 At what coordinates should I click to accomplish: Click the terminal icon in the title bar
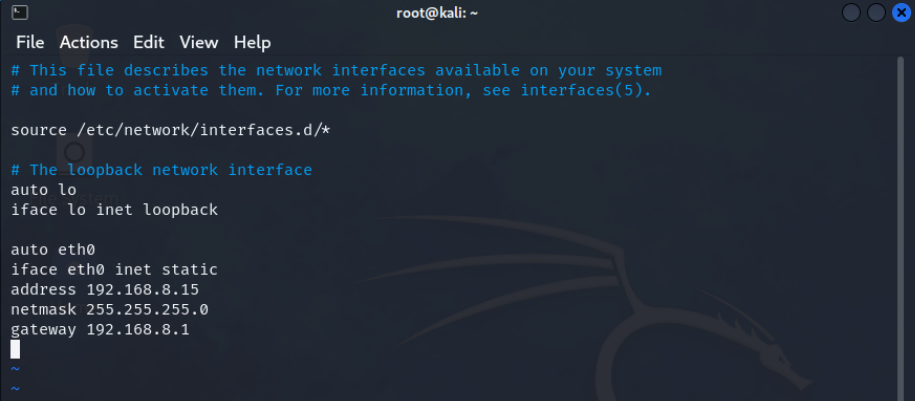point(21,13)
